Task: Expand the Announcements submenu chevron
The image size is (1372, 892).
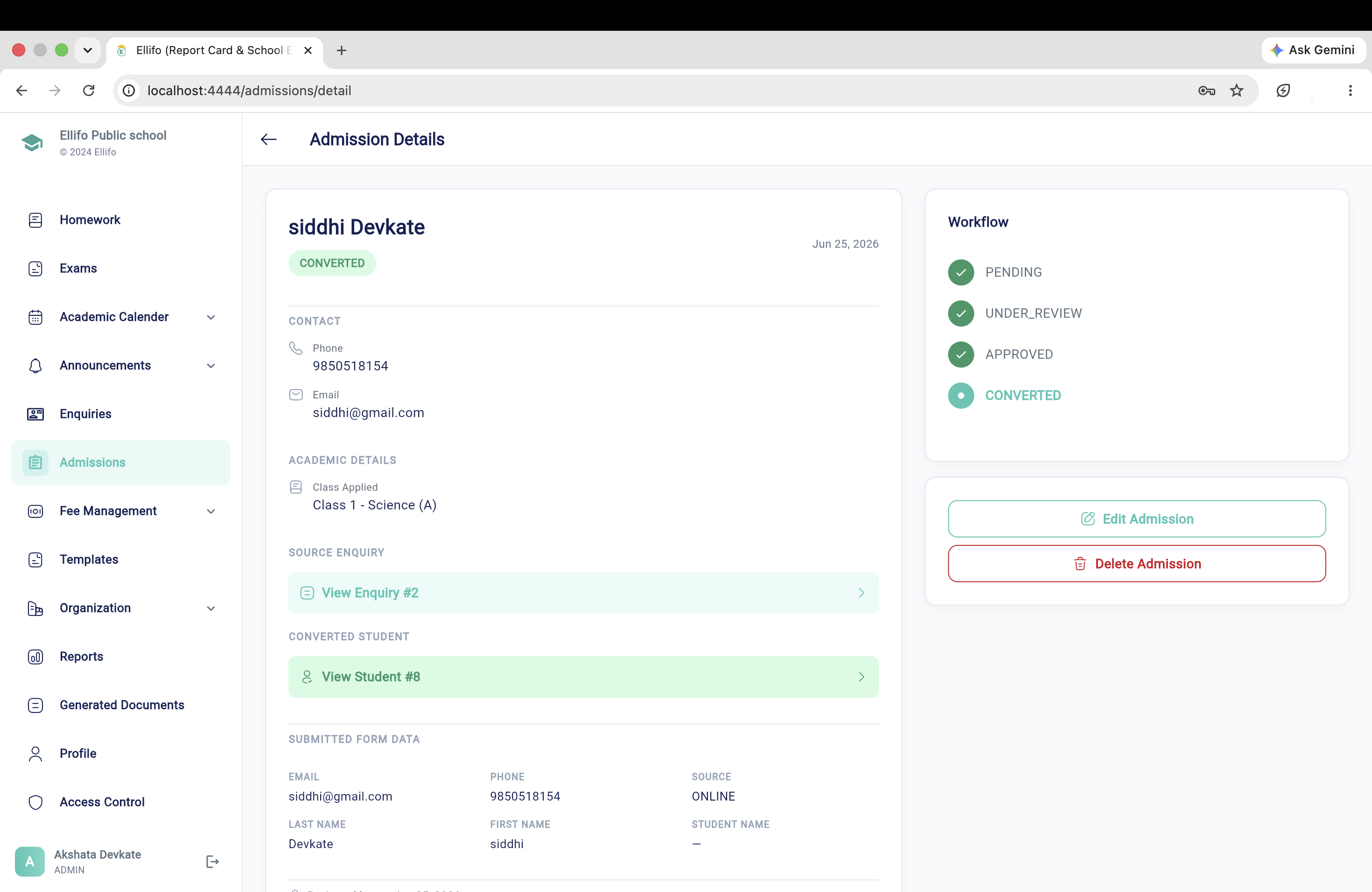Action: coord(211,366)
